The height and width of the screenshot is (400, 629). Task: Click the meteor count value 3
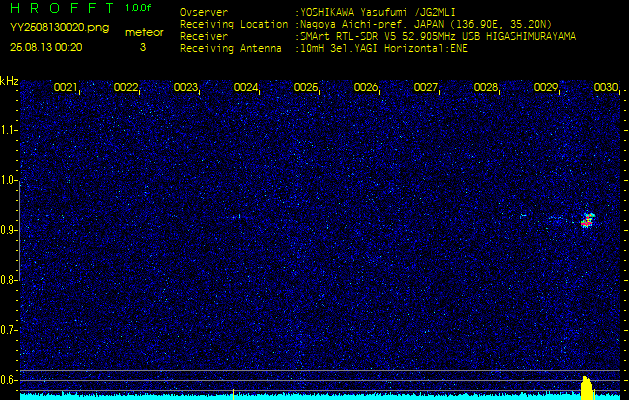coord(143,47)
